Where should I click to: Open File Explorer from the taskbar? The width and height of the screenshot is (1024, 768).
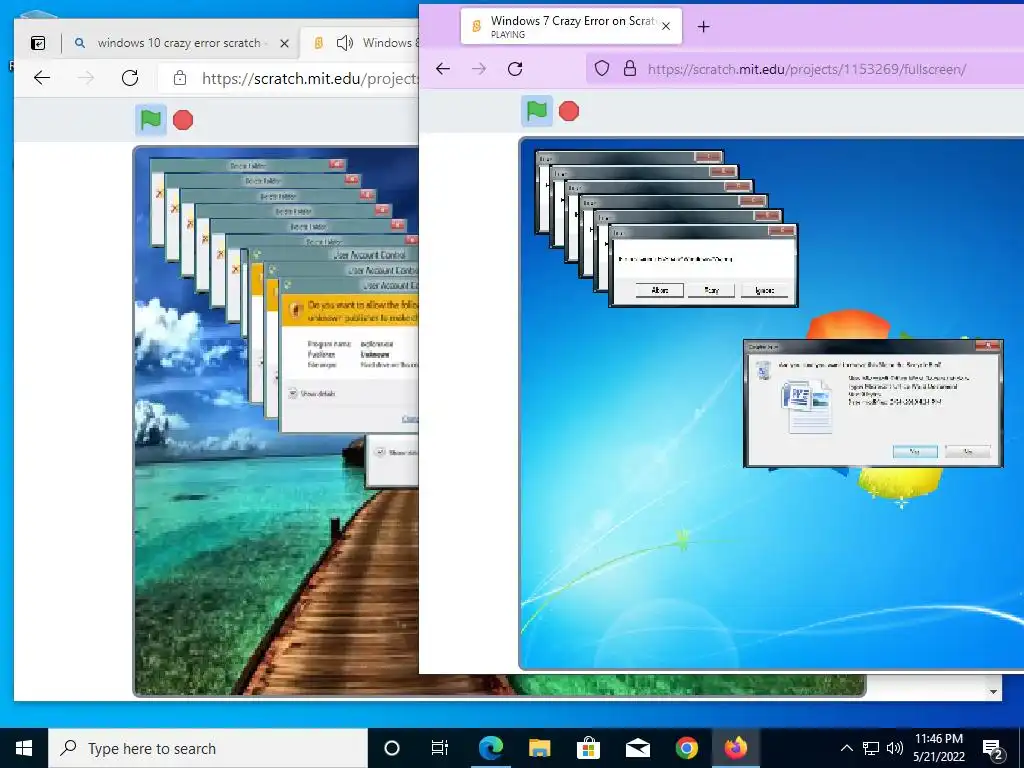[539, 748]
